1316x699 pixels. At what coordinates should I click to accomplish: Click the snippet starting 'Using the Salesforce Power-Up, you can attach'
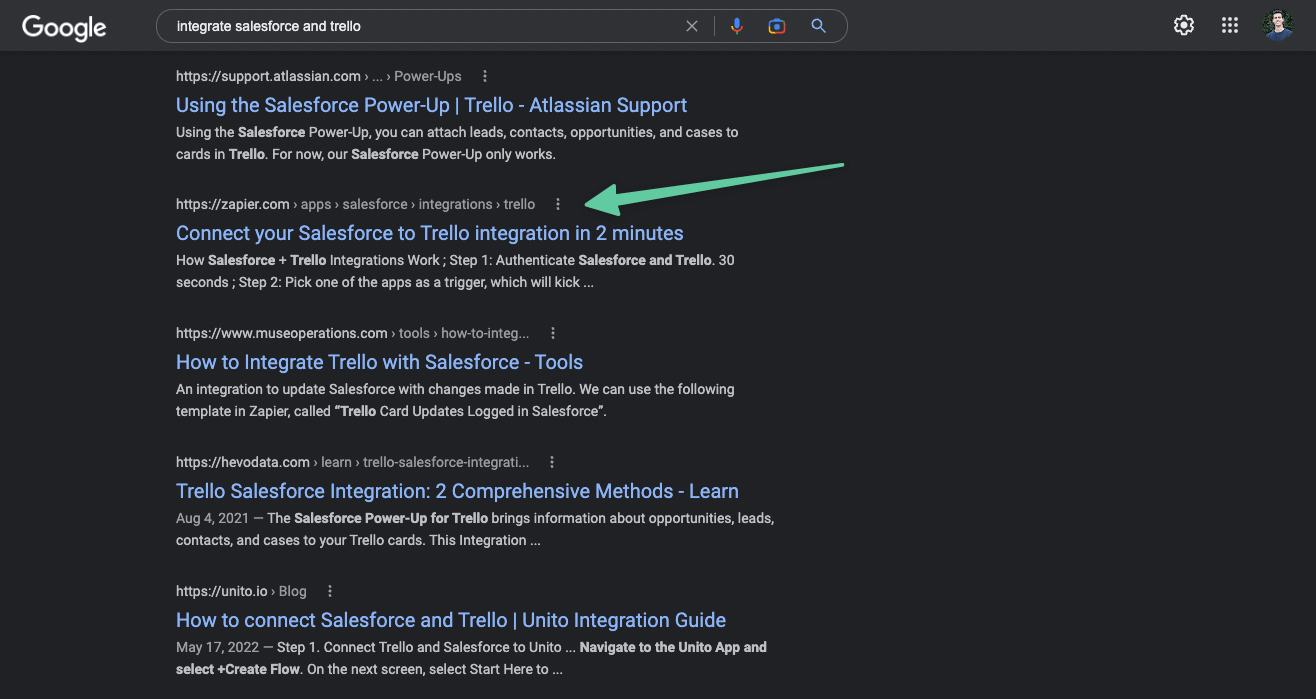[x=457, y=143]
